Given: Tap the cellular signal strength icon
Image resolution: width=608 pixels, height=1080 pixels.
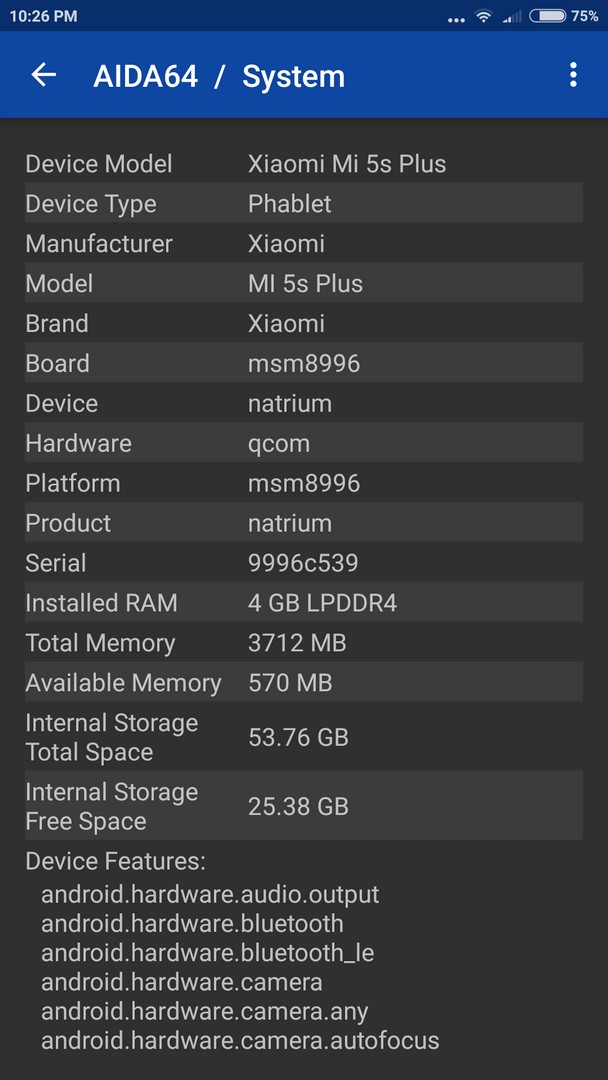Looking at the screenshot, I should coord(512,16).
